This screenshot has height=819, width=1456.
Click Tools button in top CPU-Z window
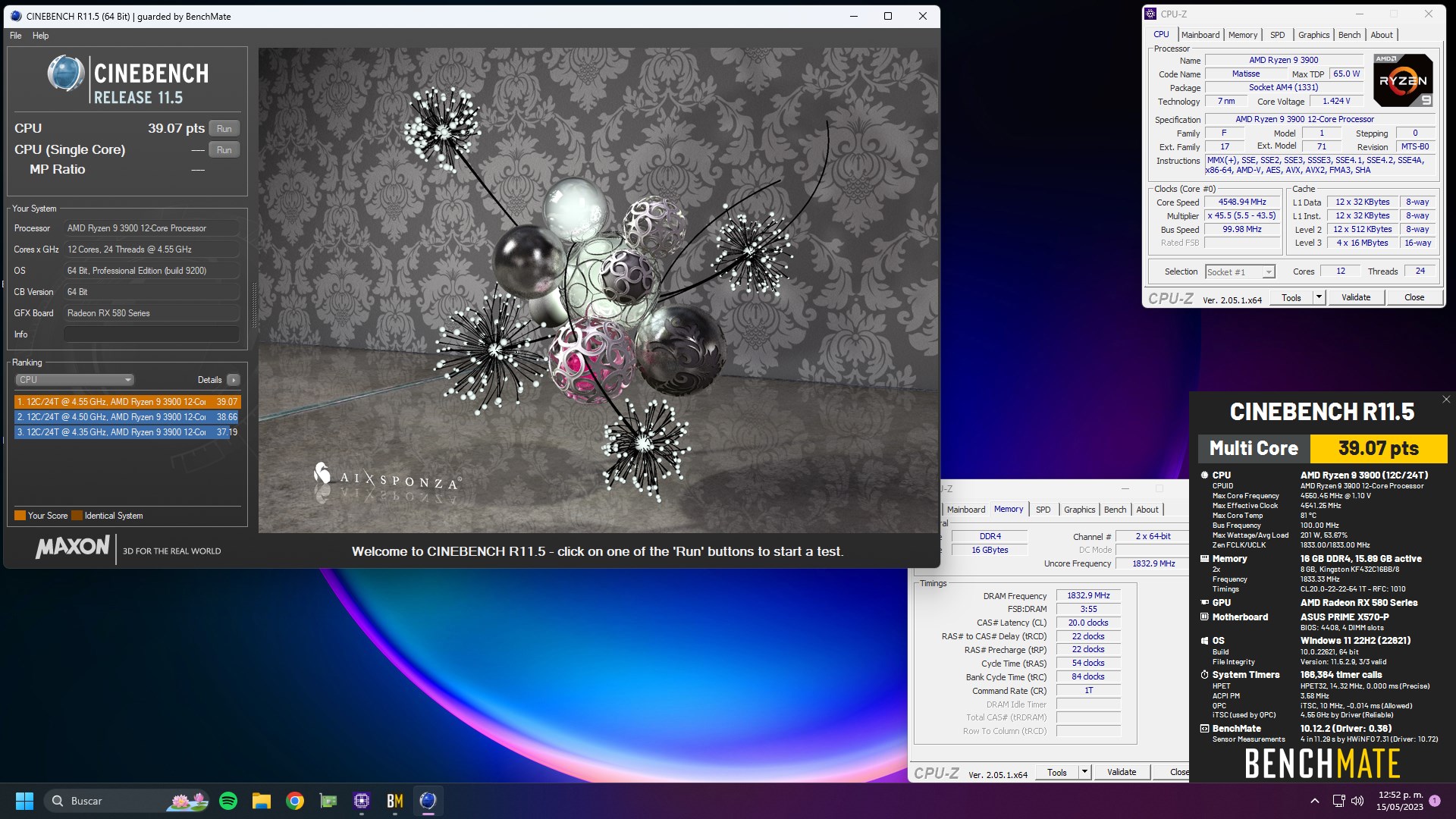tap(1291, 298)
